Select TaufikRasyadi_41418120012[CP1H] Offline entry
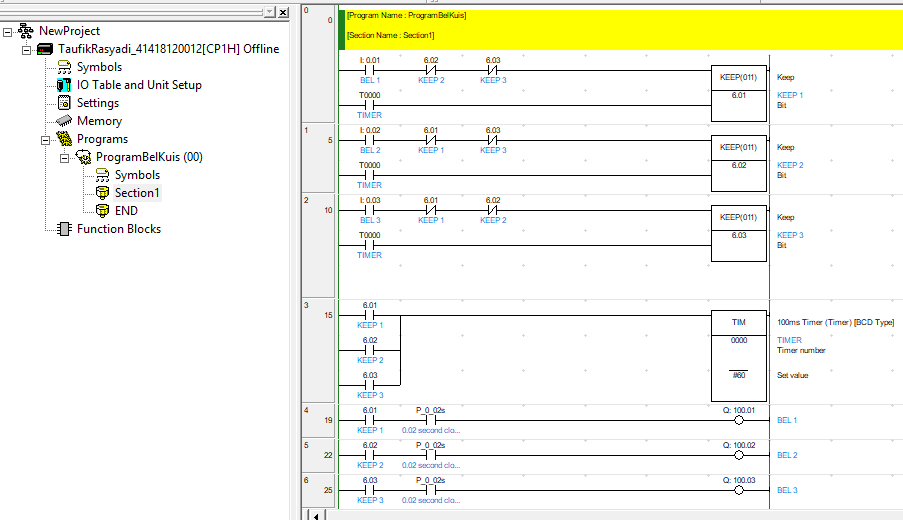This screenshot has height=520, width=903. [x=168, y=49]
